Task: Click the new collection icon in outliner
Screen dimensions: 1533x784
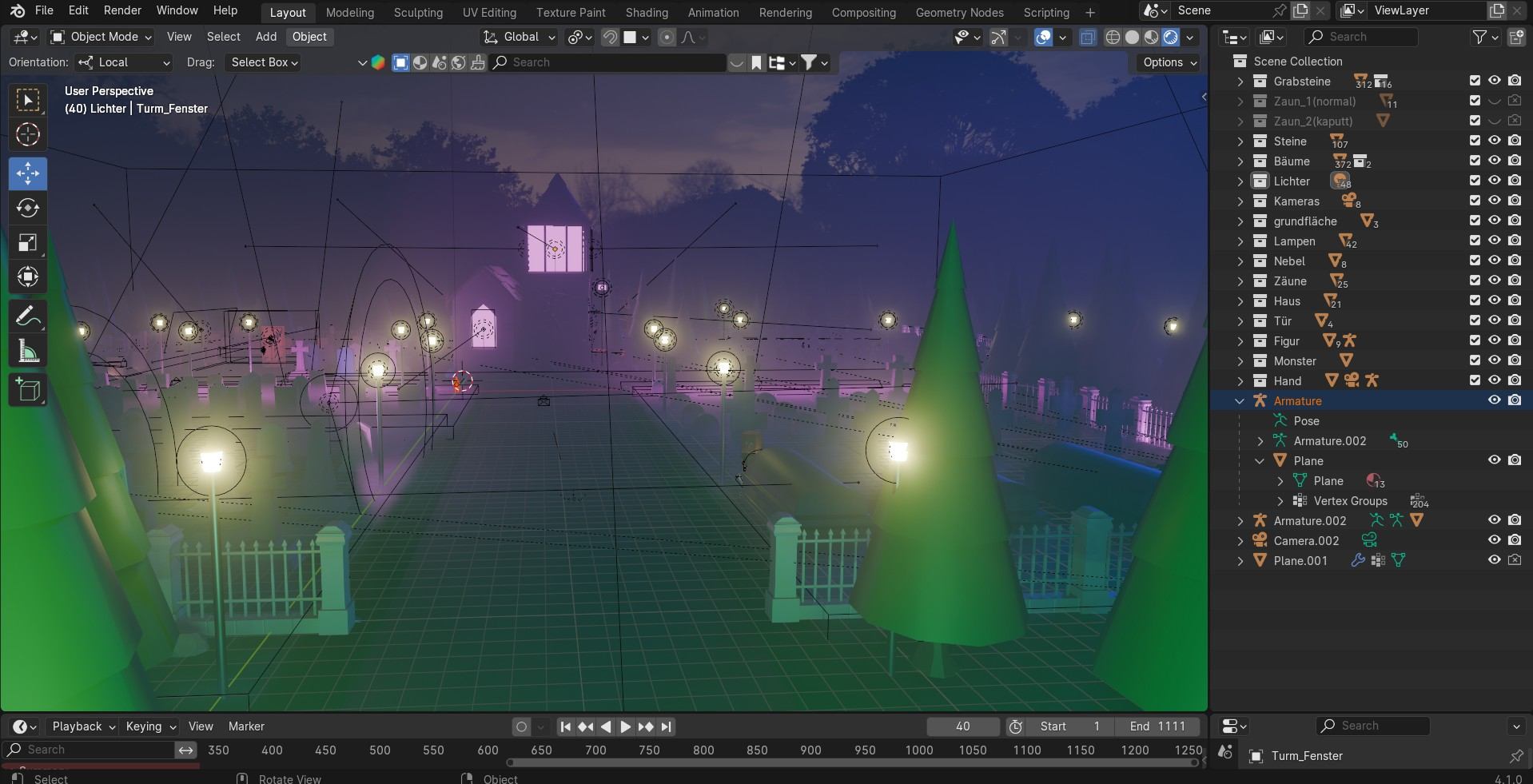Action: pyautogui.click(x=1516, y=37)
